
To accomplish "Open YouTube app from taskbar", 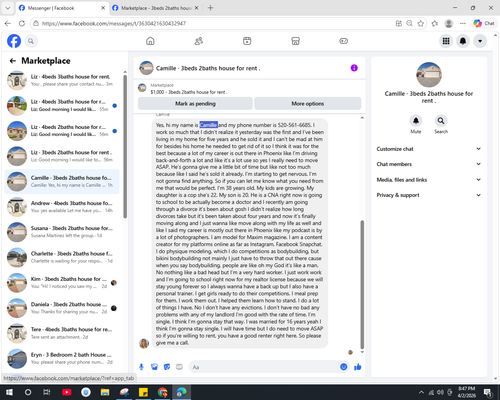I will tap(67, 392).
